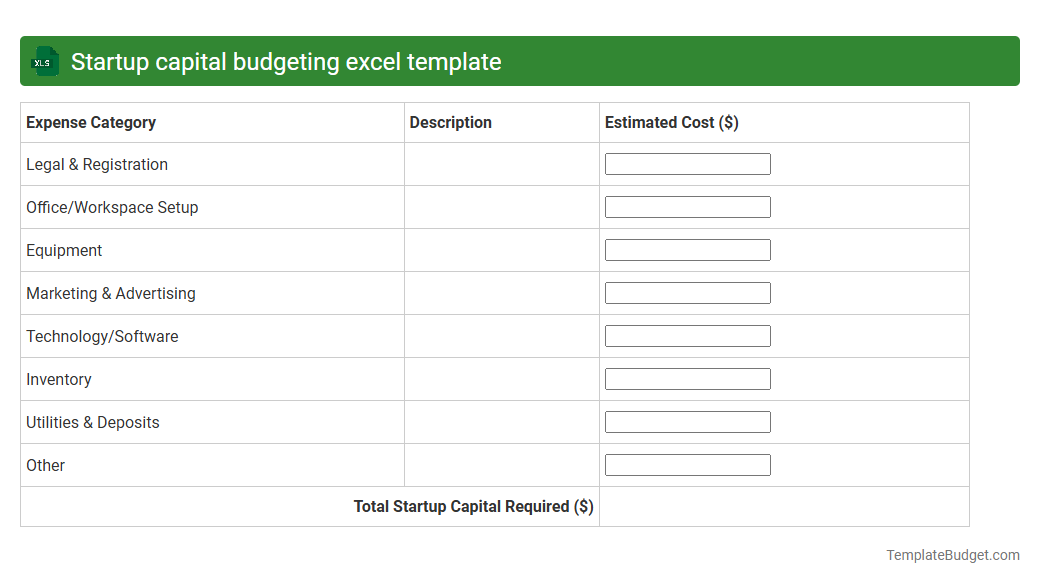1040x584 pixels.
Task: Select the Technology/Software cost input
Action: [x=687, y=335]
